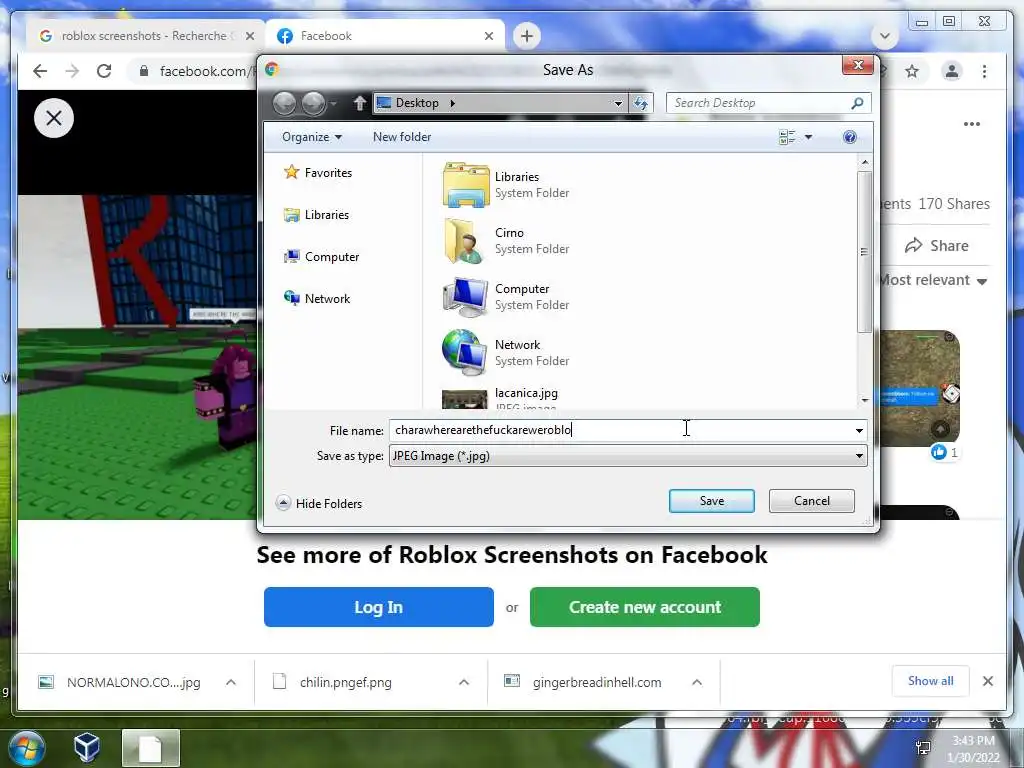
Task: Close the Facebook tab
Action: tap(488, 36)
